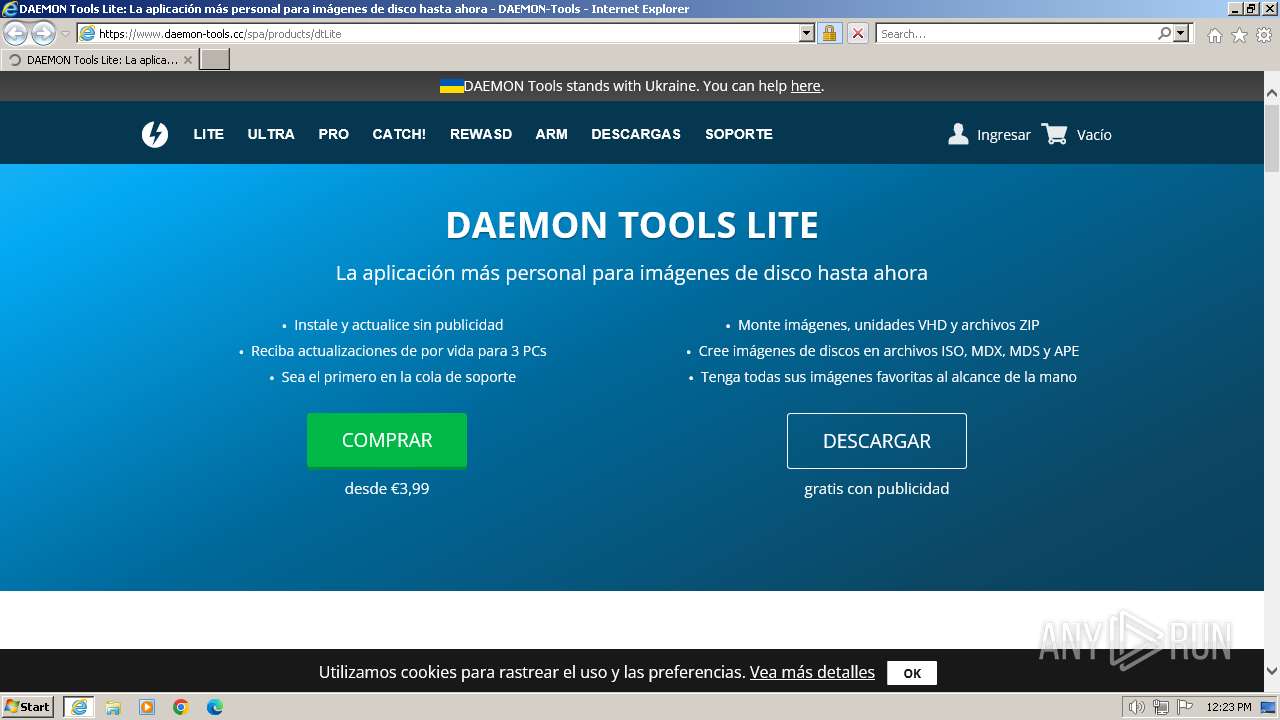
Task: Launch Microsoft Edge from taskbar
Action: 215,707
